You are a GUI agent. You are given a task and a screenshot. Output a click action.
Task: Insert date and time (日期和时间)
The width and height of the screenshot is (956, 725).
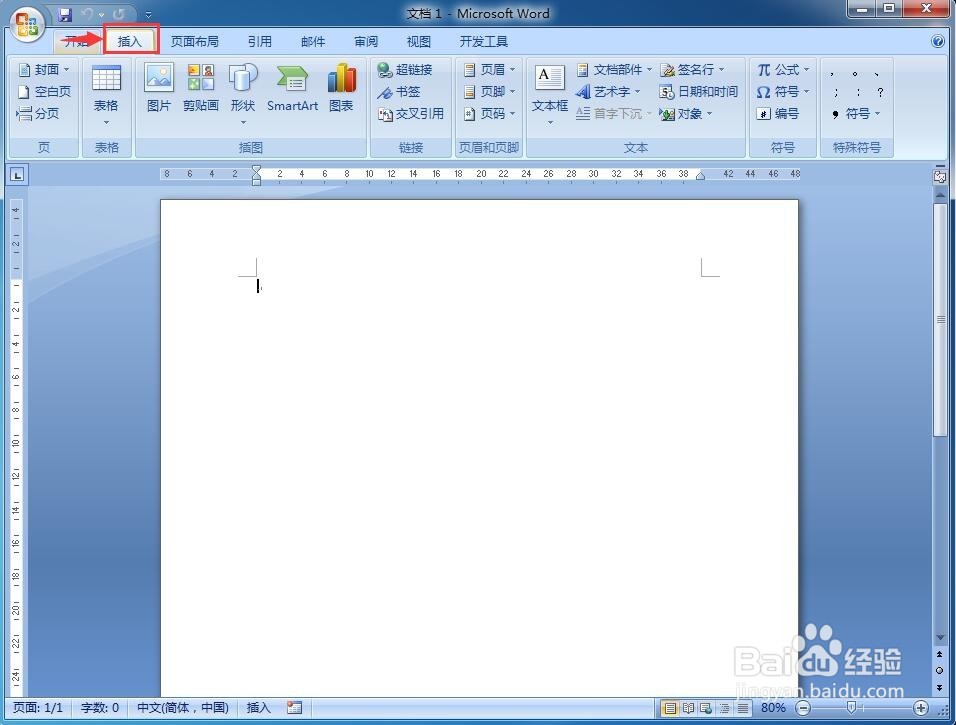tap(699, 92)
